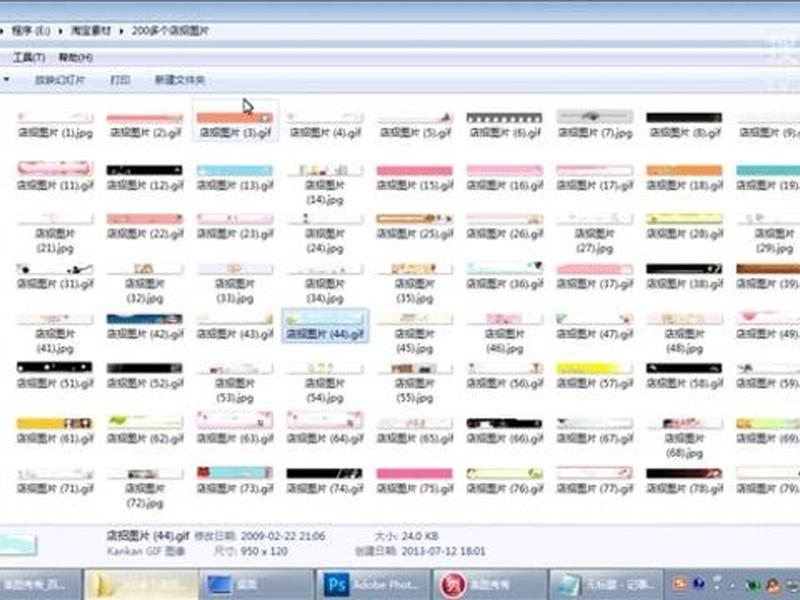Screen dimensions: 800x600
Task: Click the blue round system tray icon
Action: [699, 583]
